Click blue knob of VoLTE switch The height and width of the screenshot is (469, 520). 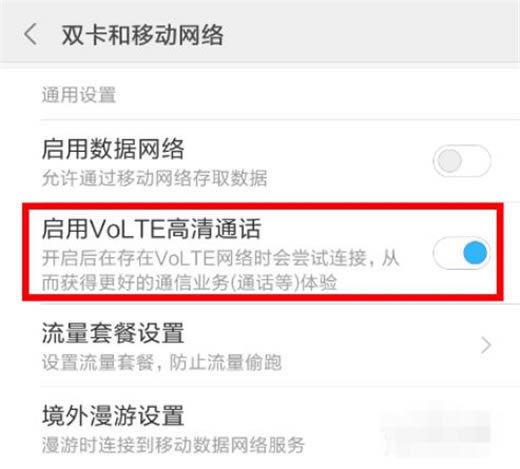[x=475, y=253]
